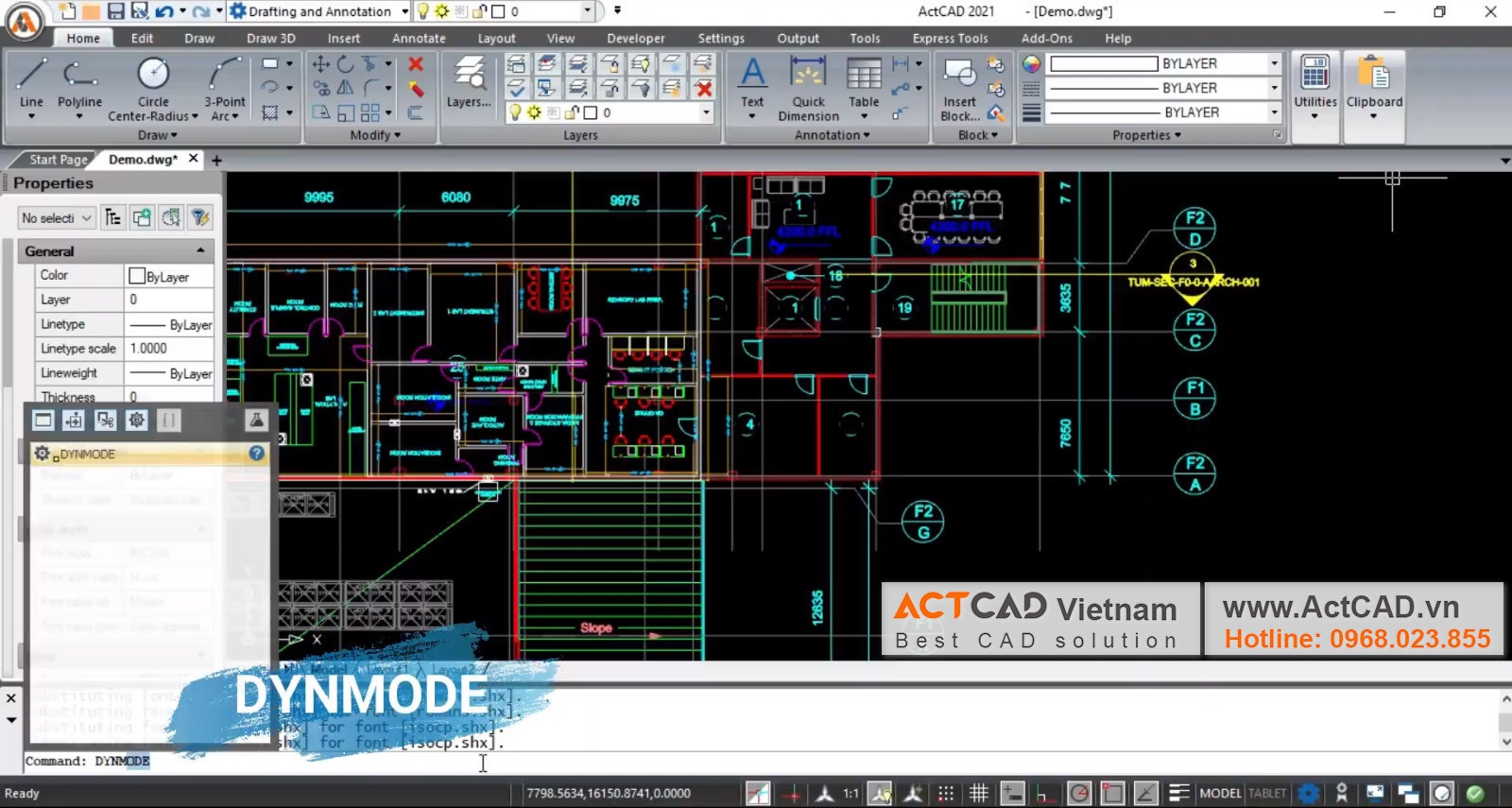Activate the Rotate tool in Modify
Screen dimensions: 1512x808
click(x=346, y=64)
